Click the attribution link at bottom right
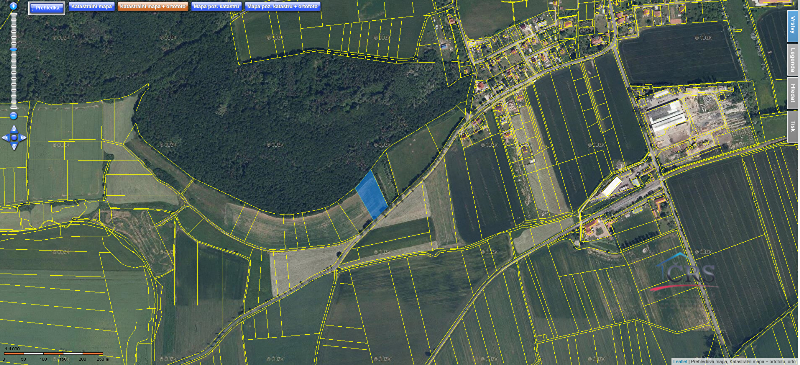The image size is (800, 365). tap(680, 361)
